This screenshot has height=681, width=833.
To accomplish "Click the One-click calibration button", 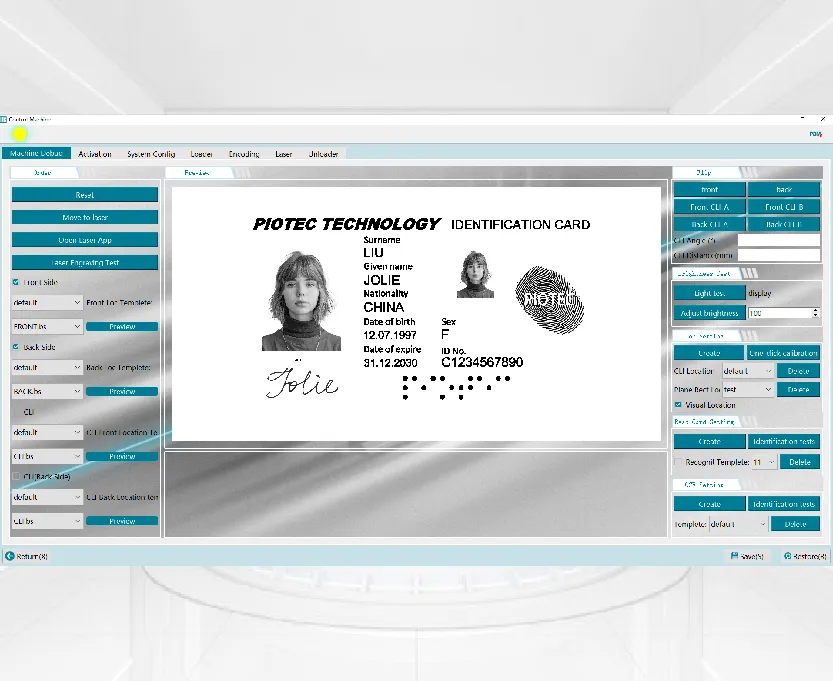I will (x=784, y=353).
